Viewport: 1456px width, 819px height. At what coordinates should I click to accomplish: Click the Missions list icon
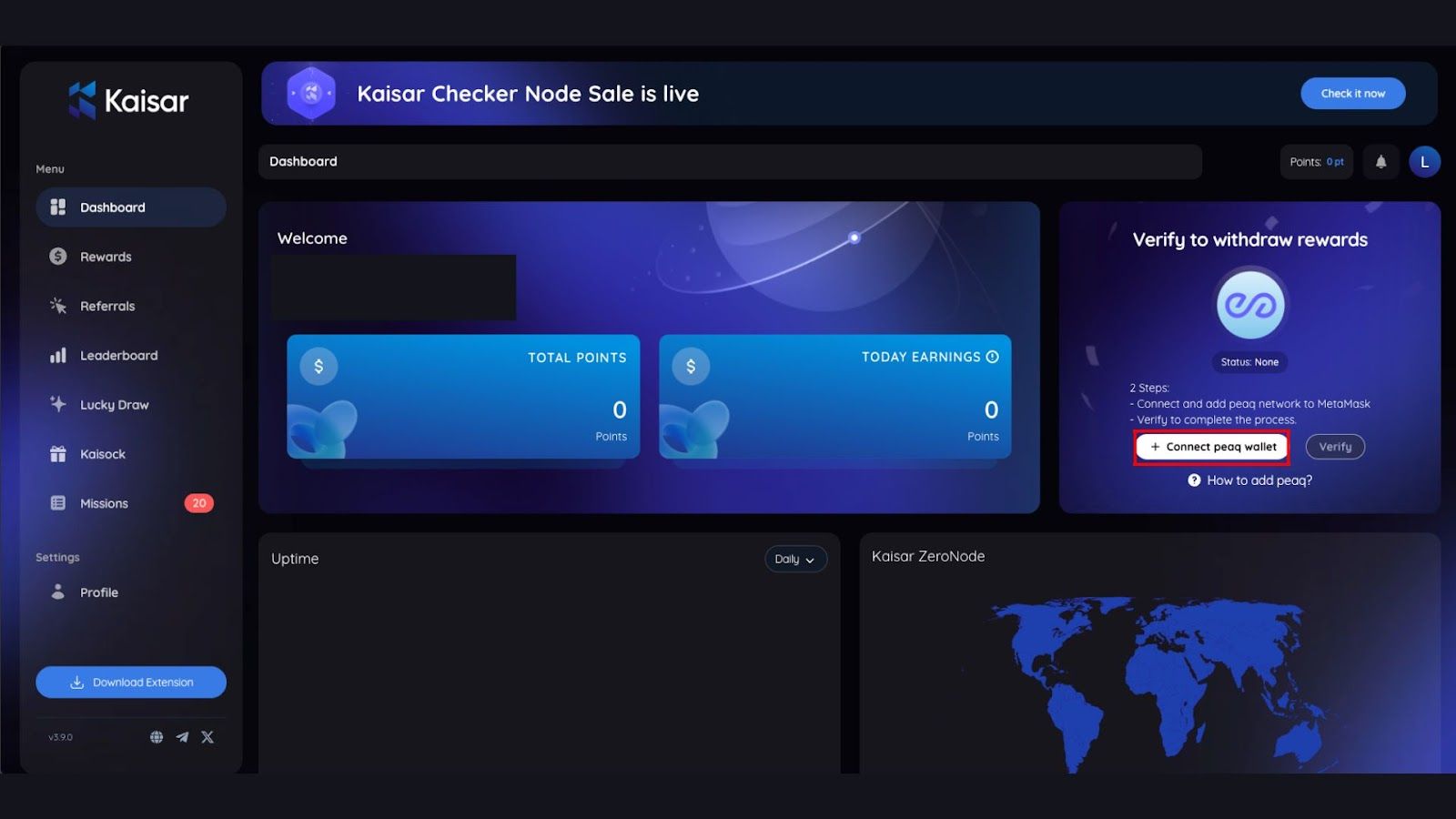pos(58,503)
